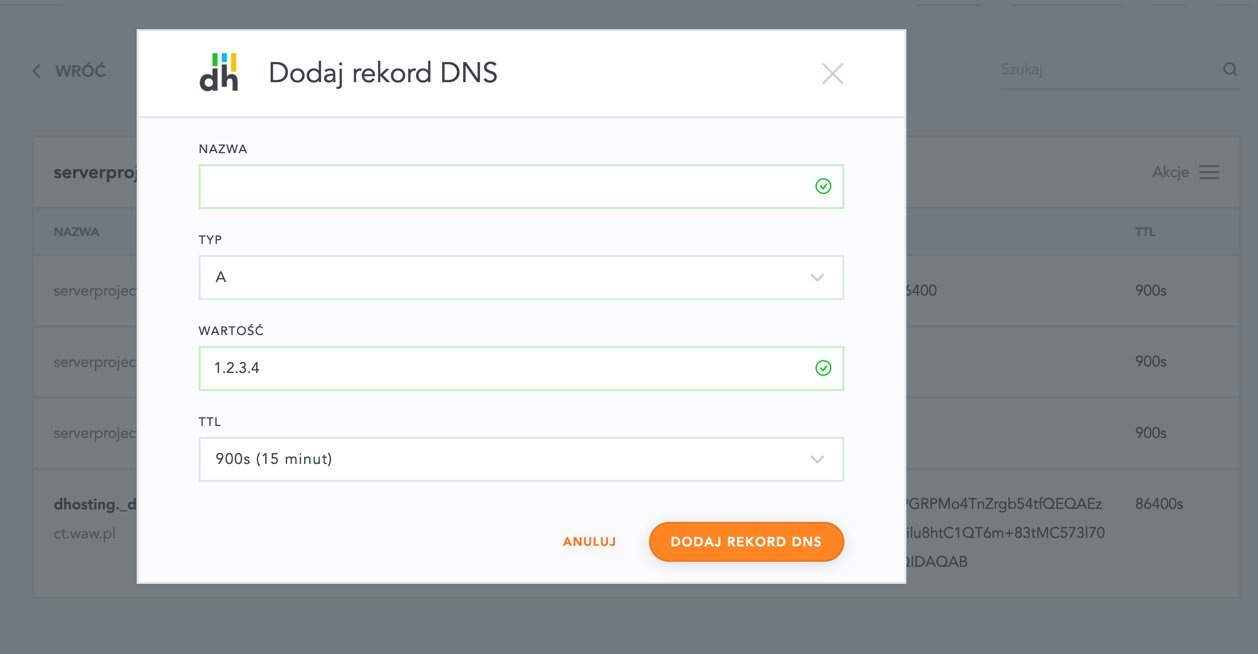Screen dimensions: 1258x654
Task: Expand the Typ dropdown chevron
Action: (817, 277)
